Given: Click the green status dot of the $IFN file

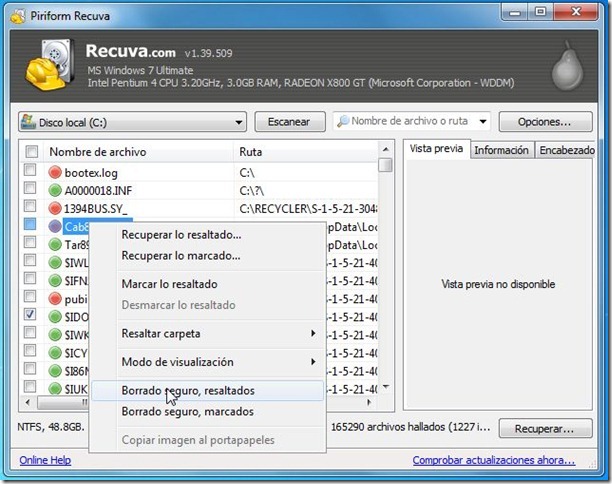Looking at the screenshot, I should click(55, 280).
